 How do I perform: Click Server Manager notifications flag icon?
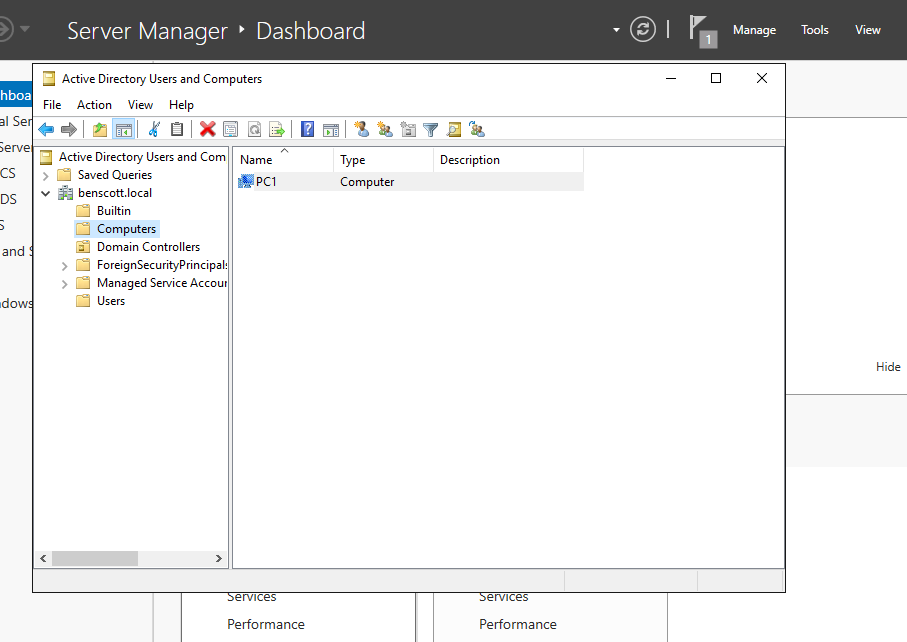(x=702, y=31)
